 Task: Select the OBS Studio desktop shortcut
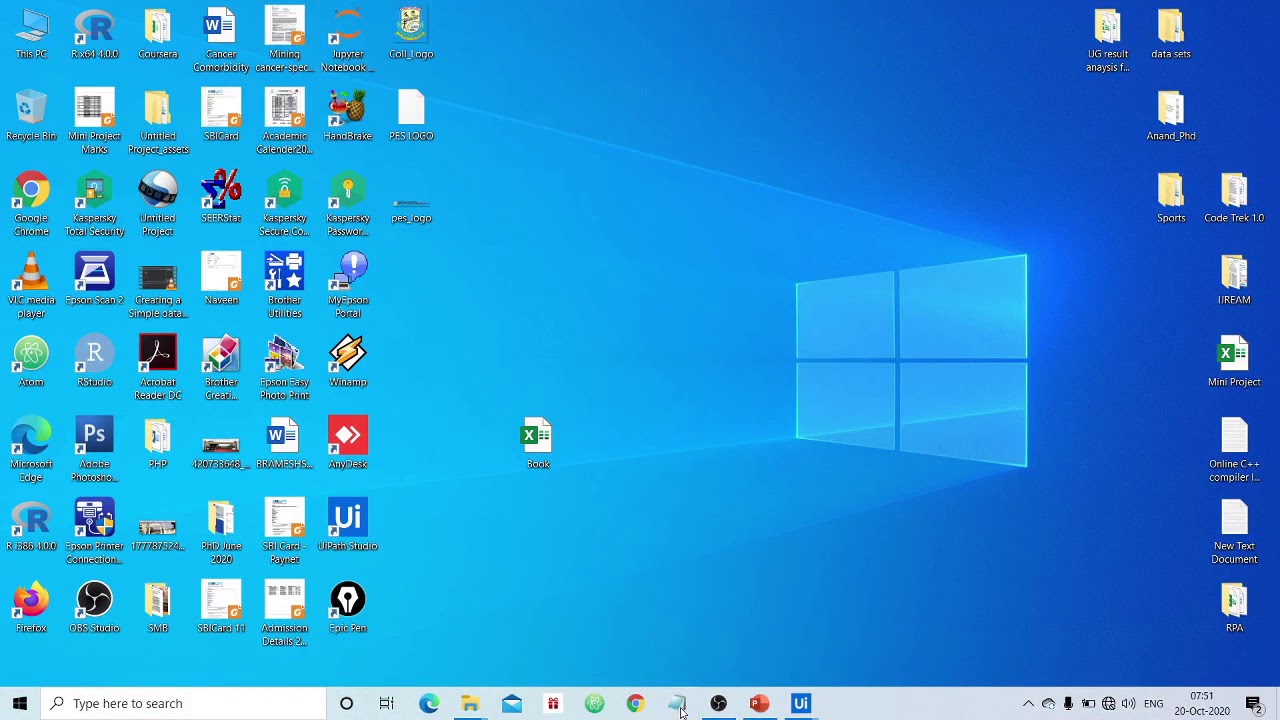pyautogui.click(x=95, y=609)
